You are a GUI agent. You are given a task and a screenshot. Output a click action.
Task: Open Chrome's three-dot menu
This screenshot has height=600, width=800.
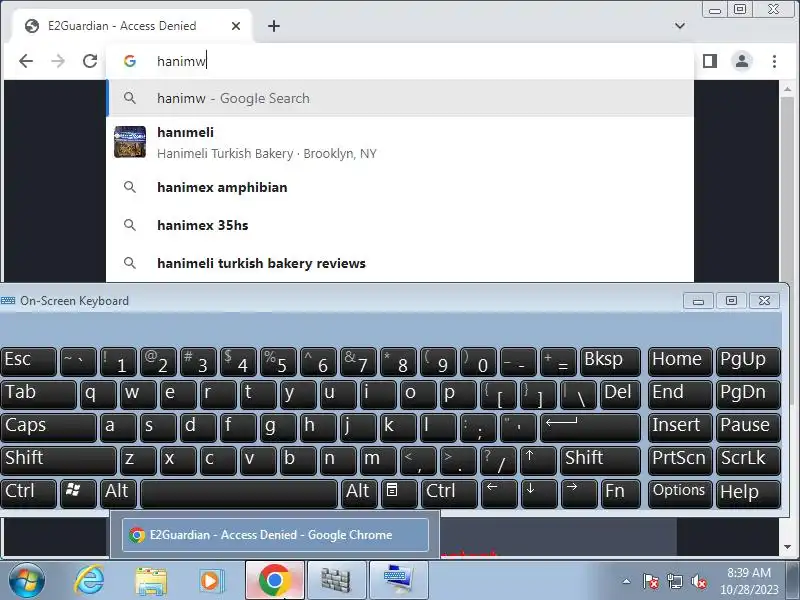(x=774, y=61)
